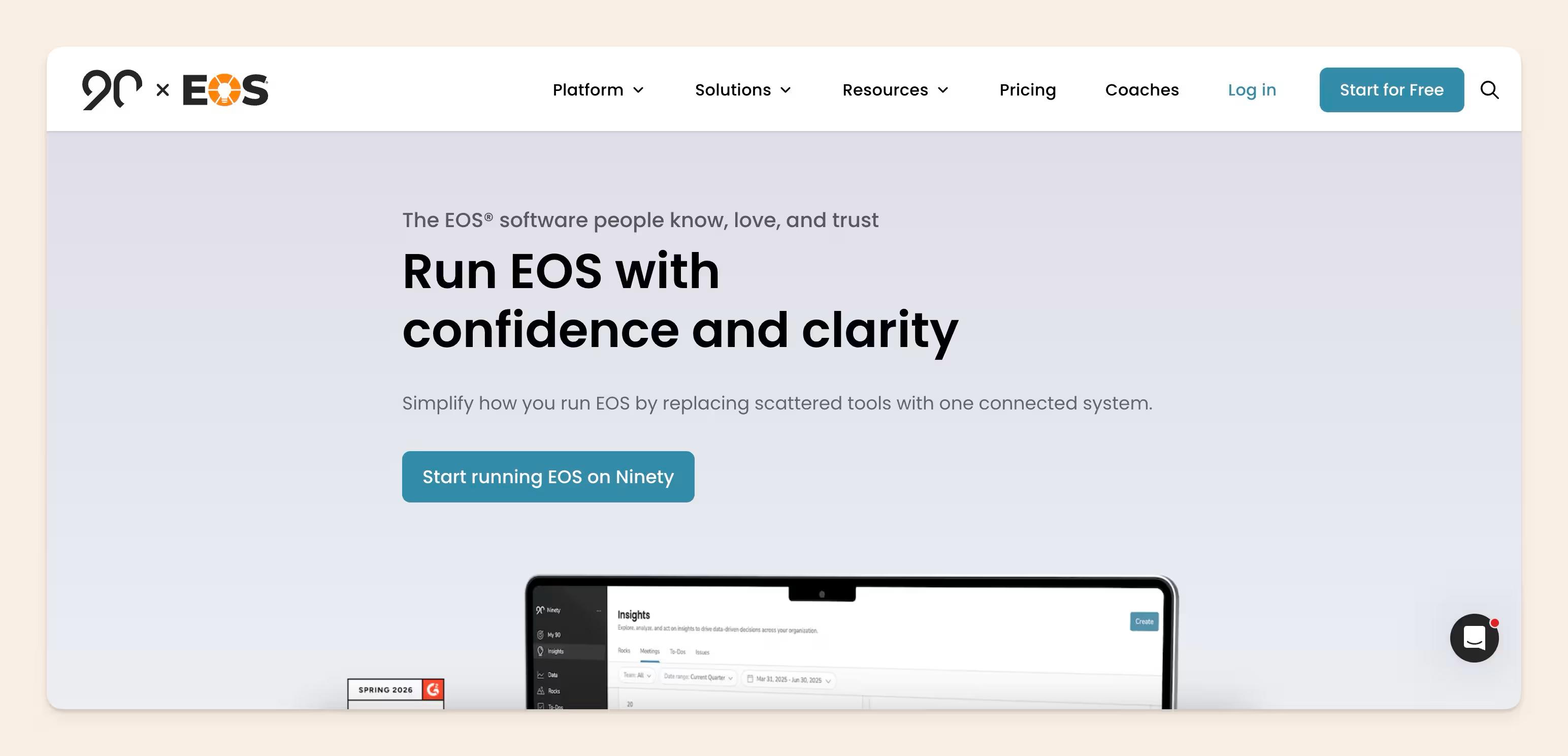
Task: Expand the Resources menu
Action: (x=895, y=89)
